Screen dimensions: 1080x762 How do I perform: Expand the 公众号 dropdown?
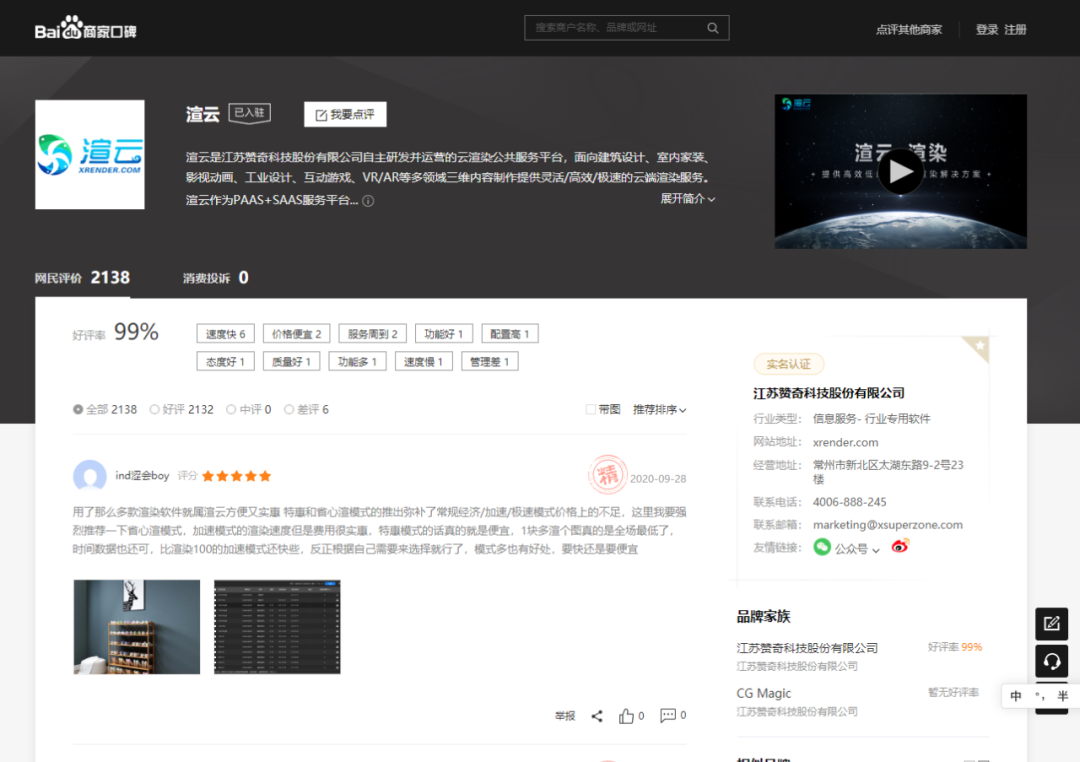[x=876, y=549]
